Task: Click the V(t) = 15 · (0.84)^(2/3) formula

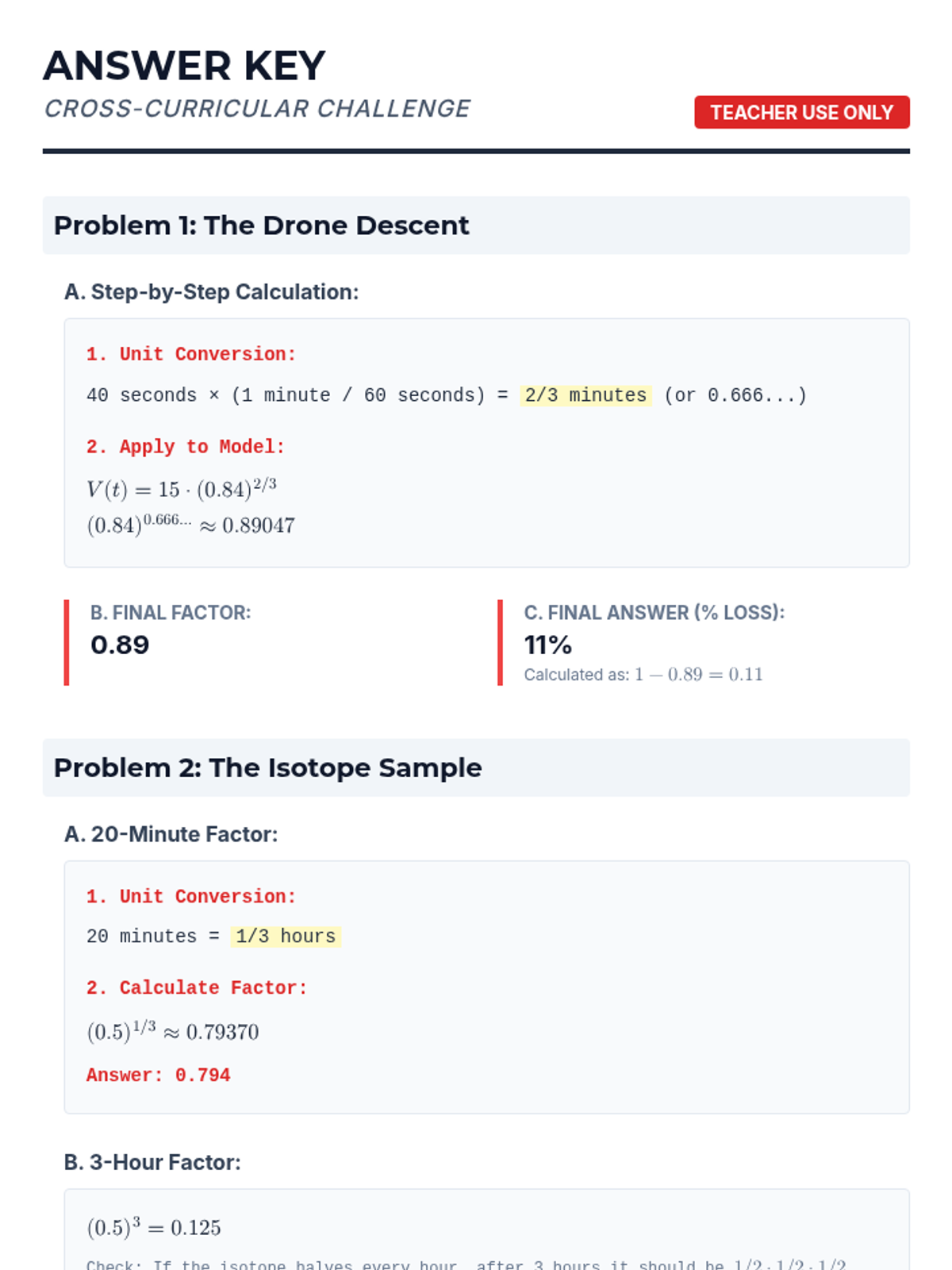Action: point(182,489)
